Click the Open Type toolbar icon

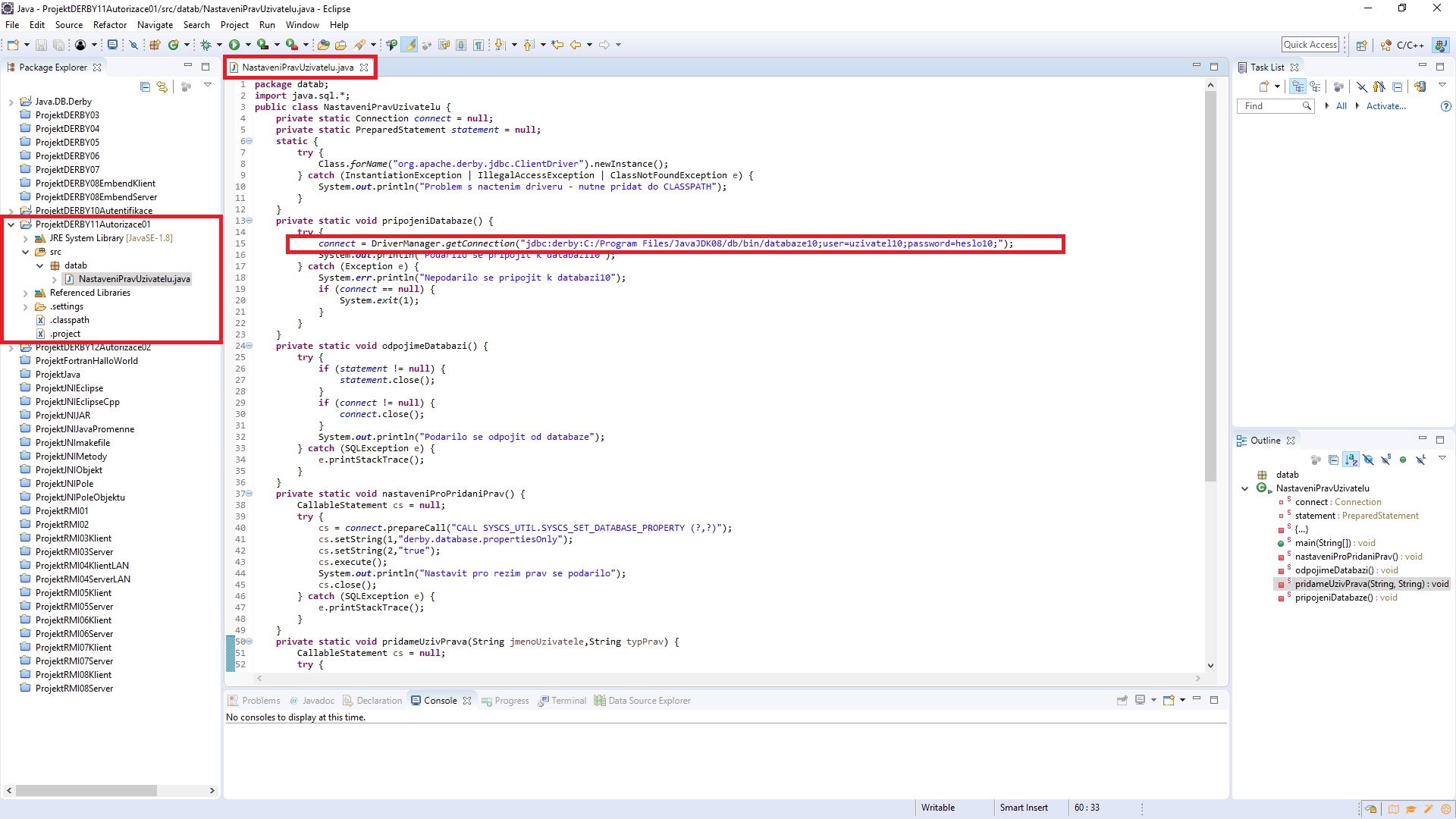[323, 45]
